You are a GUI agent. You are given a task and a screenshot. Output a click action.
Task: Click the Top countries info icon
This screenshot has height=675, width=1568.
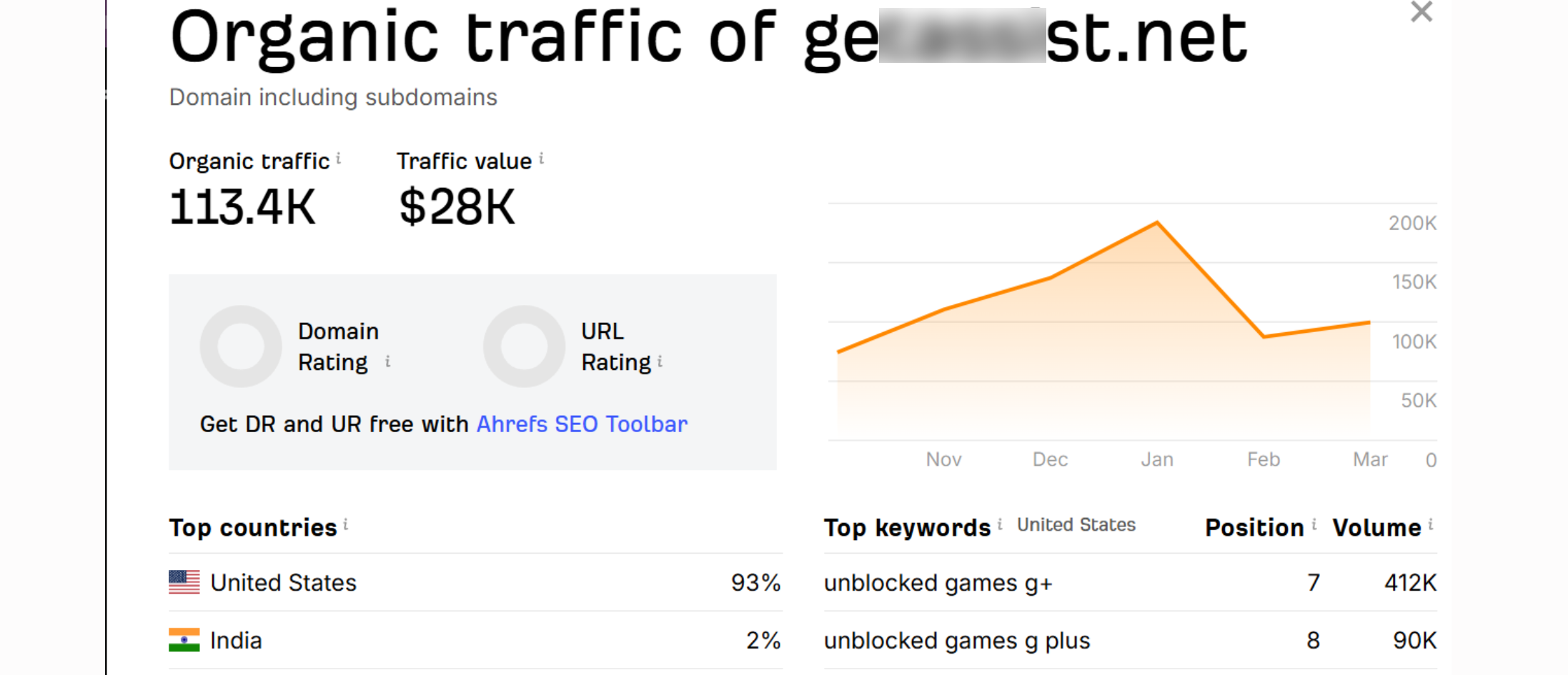tap(346, 525)
